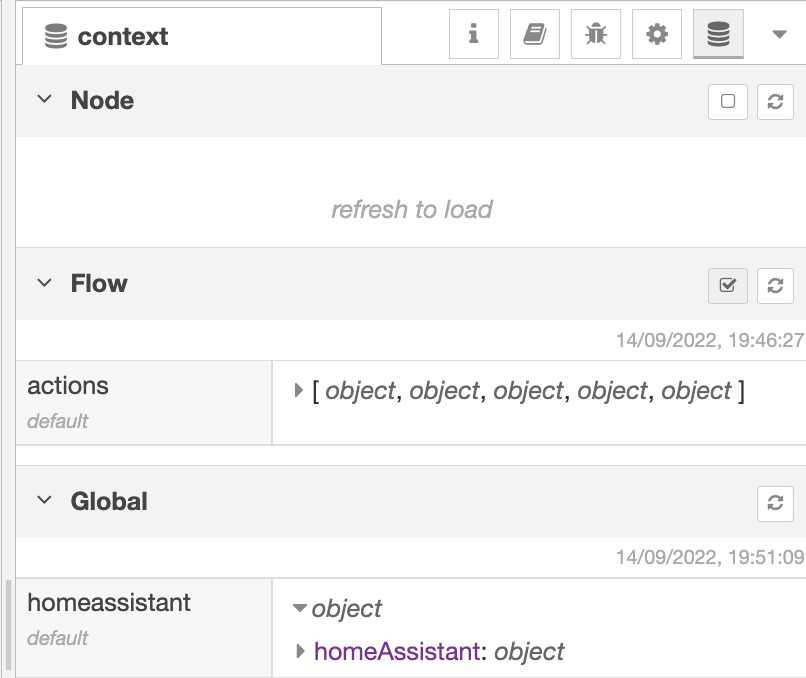Expand the actions array value
The width and height of the screenshot is (806, 678).
tap(299, 391)
